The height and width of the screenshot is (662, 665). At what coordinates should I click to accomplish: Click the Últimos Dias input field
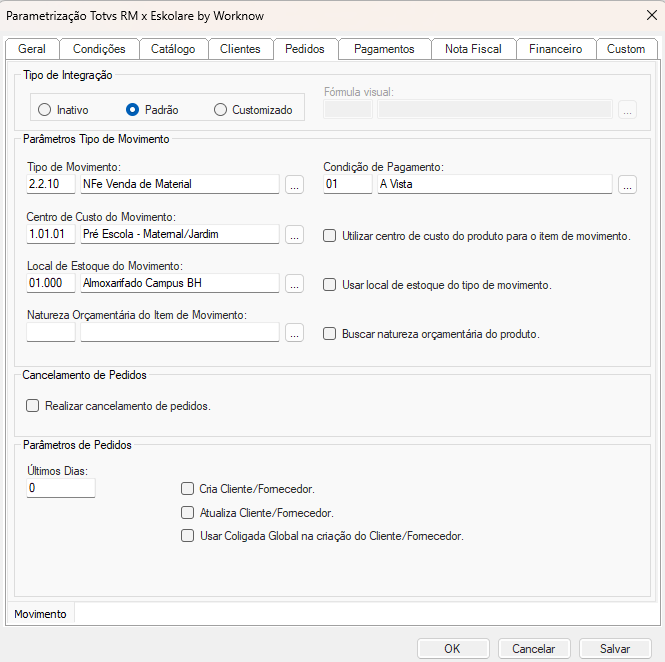[60, 488]
